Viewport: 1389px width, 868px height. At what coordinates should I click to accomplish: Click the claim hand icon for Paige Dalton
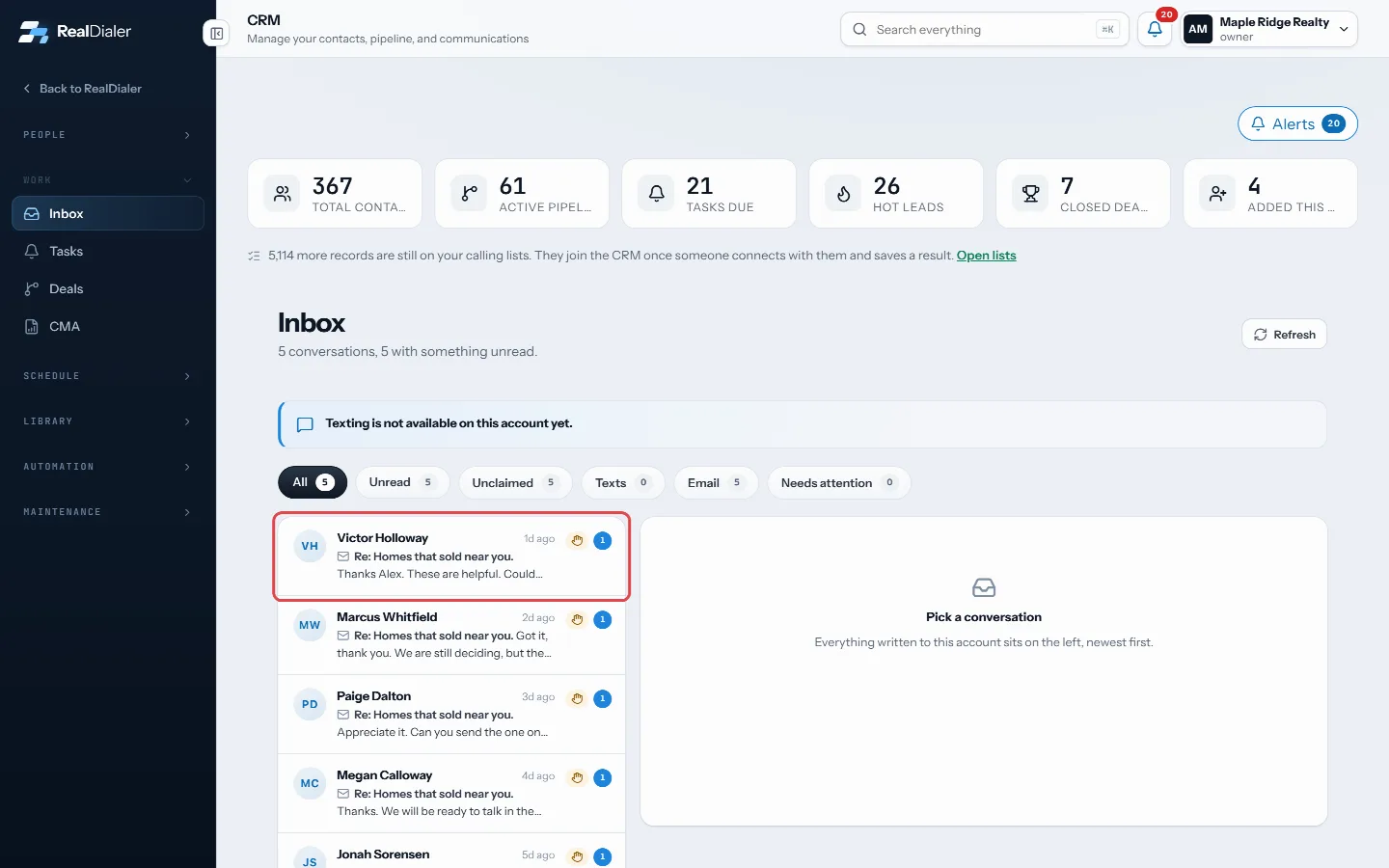point(577,698)
